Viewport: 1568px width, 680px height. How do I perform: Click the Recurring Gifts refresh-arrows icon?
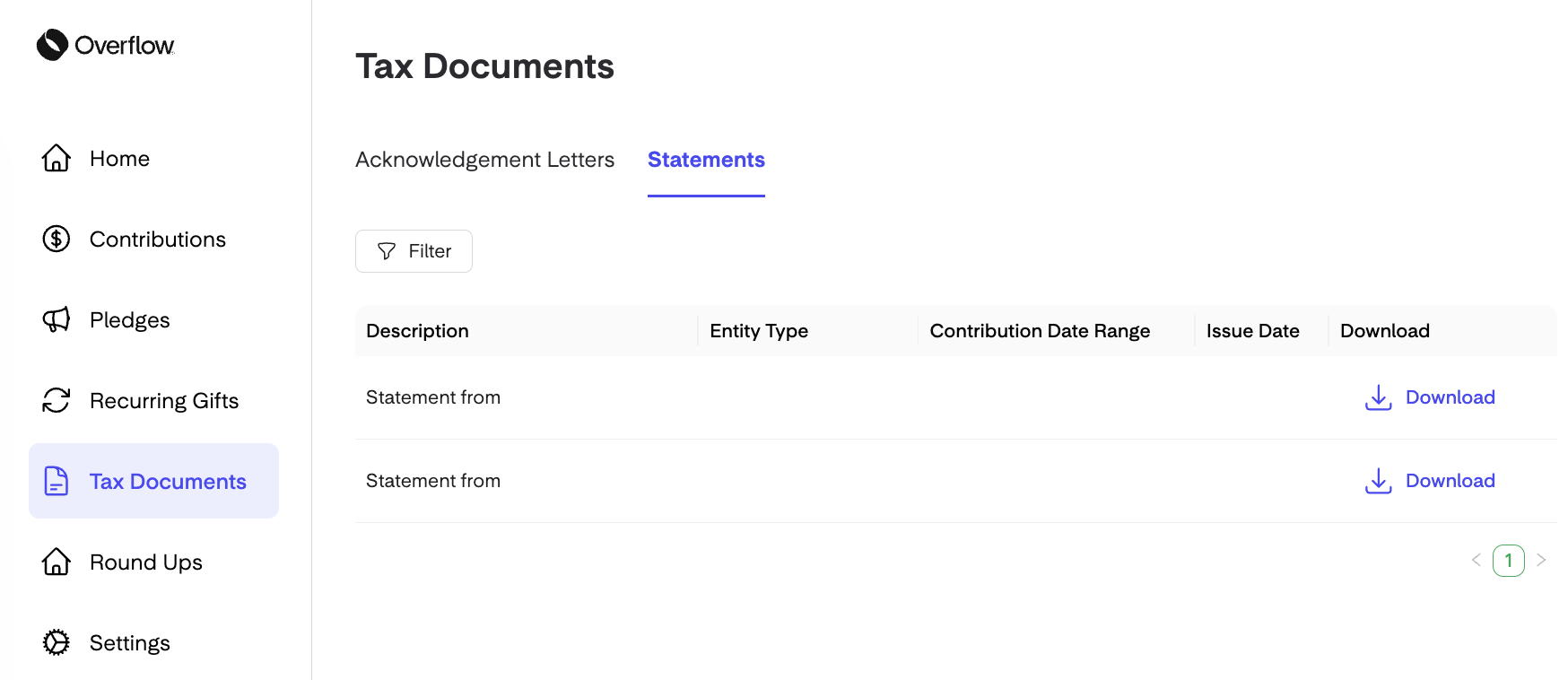pos(57,400)
